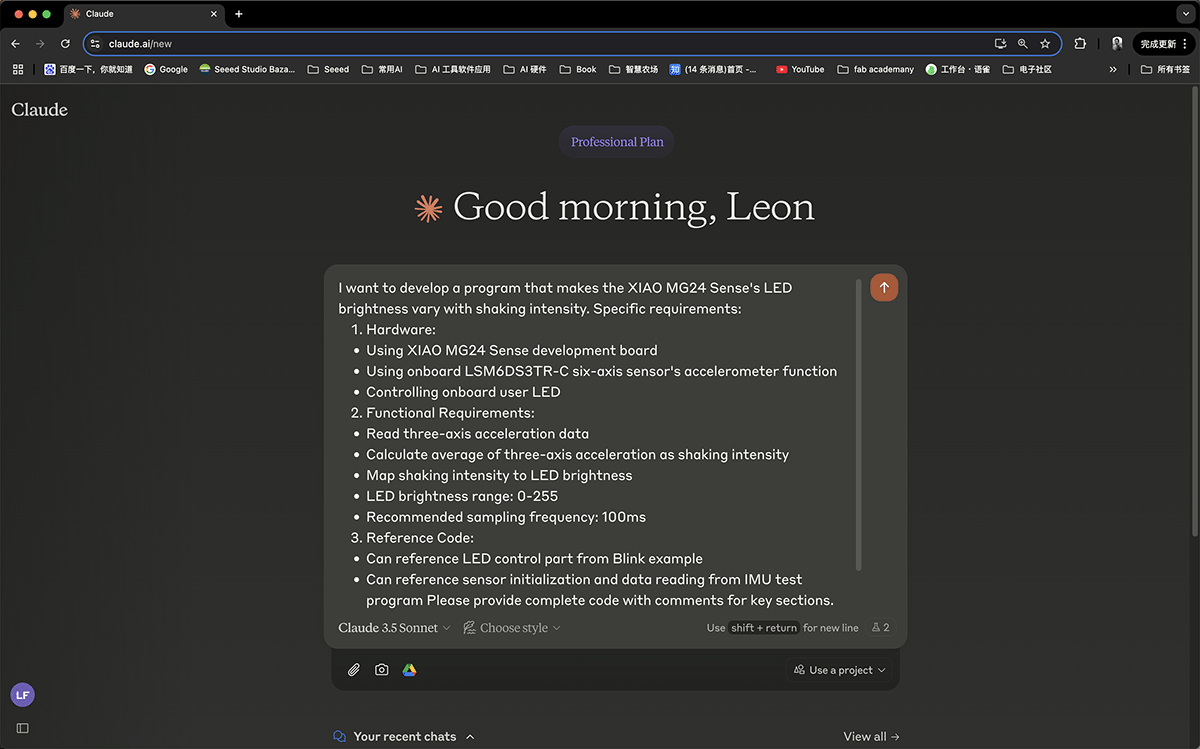Open the (14 条消息)首页 bookmark
The image size is (1200, 749).
(713, 69)
